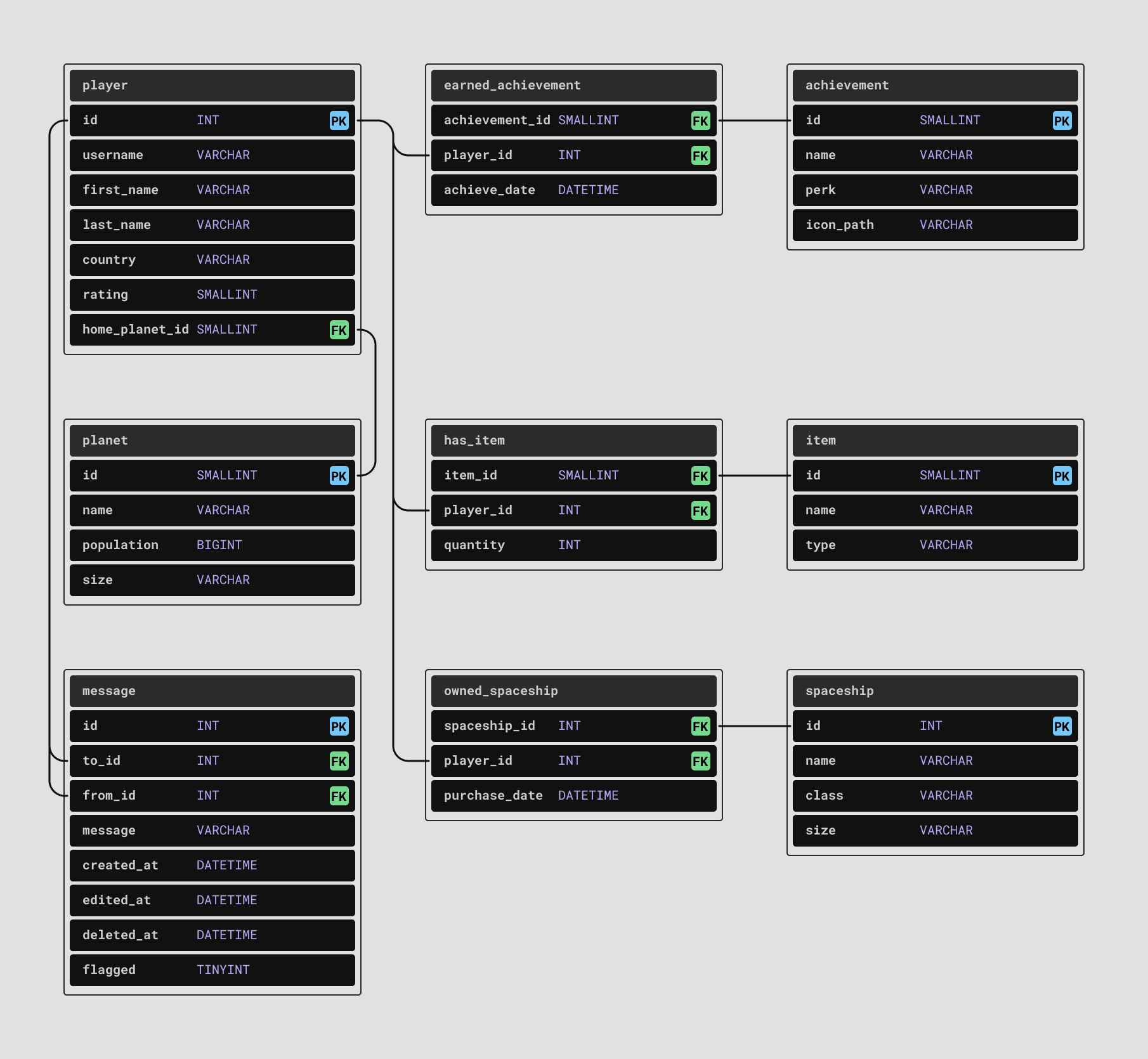Click the edited_at DATETIME row
This screenshot has width=1148, height=1059.
[212, 900]
